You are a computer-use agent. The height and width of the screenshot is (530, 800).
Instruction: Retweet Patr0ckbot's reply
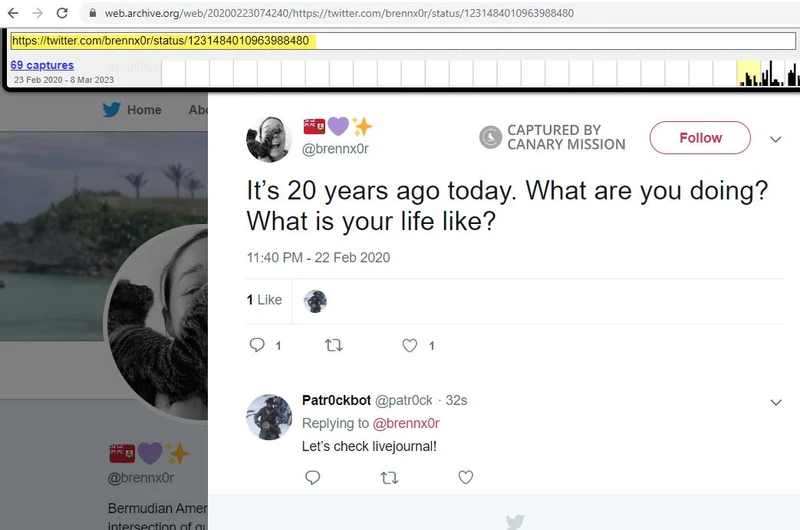pyautogui.click(x=389, y=478)
